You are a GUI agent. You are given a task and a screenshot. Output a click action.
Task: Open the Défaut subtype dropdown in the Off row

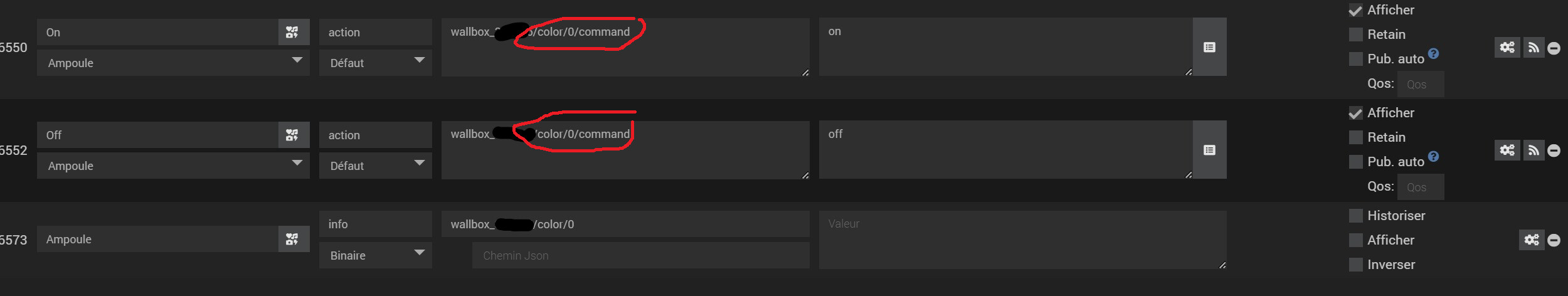[x=375, y=166]
